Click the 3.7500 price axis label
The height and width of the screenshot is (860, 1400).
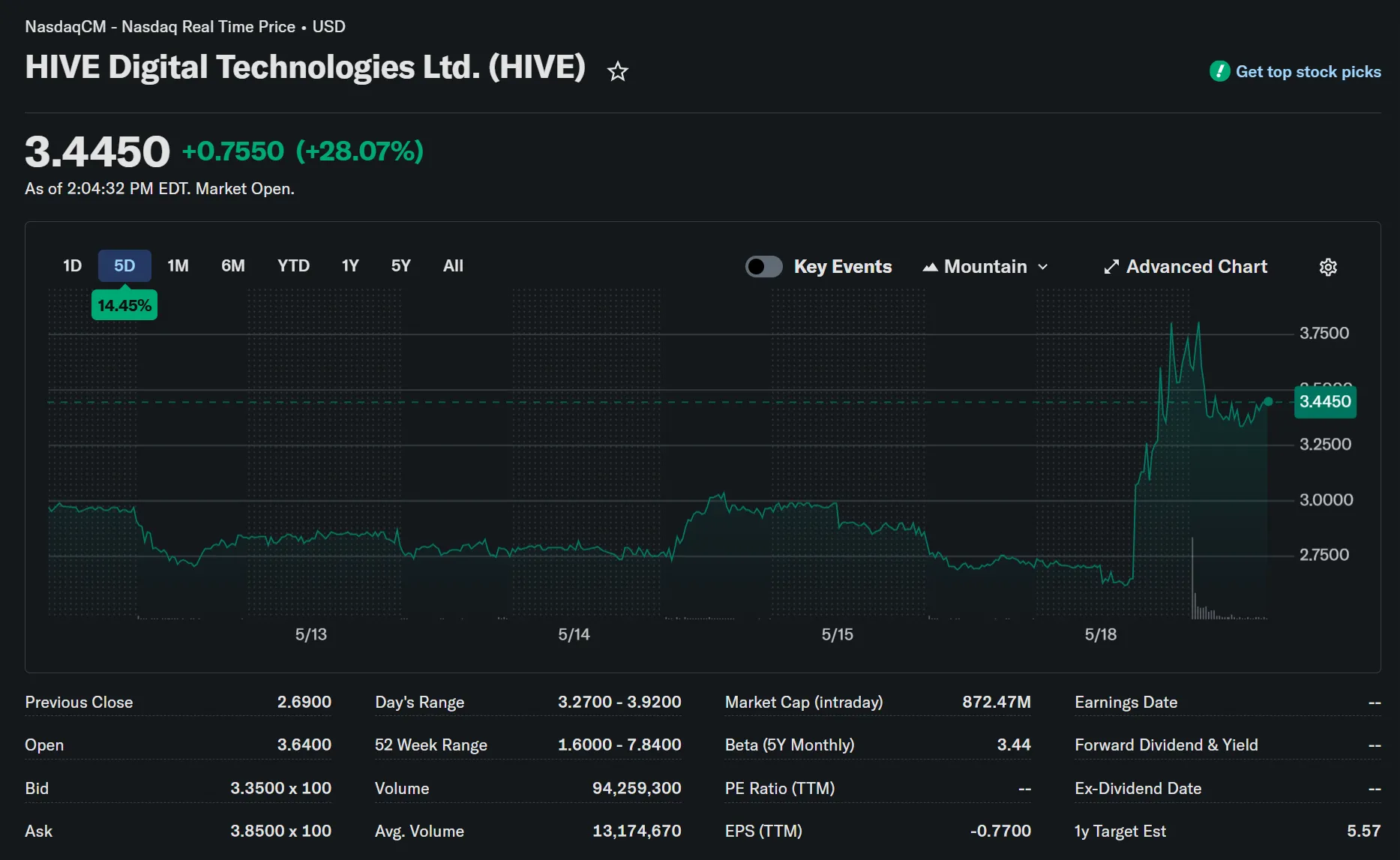(x=1324, y=333)
